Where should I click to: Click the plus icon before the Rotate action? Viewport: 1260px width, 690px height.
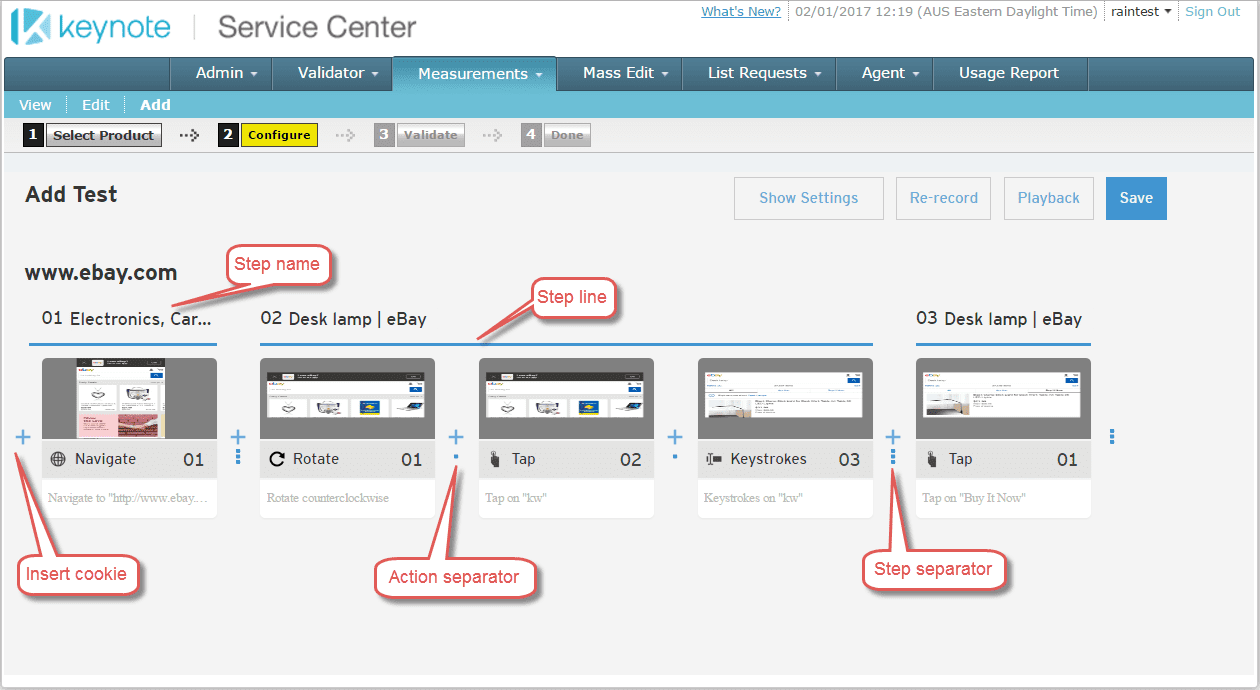click(x=238, y=437)
